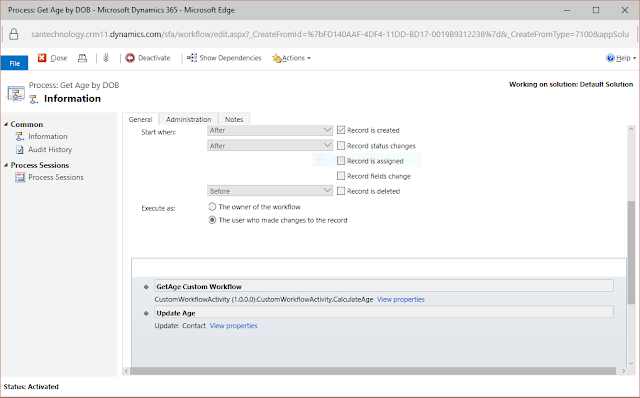
Task: Switch to the Administration tab
Action: pyautogui.click(x=189, y=119)
